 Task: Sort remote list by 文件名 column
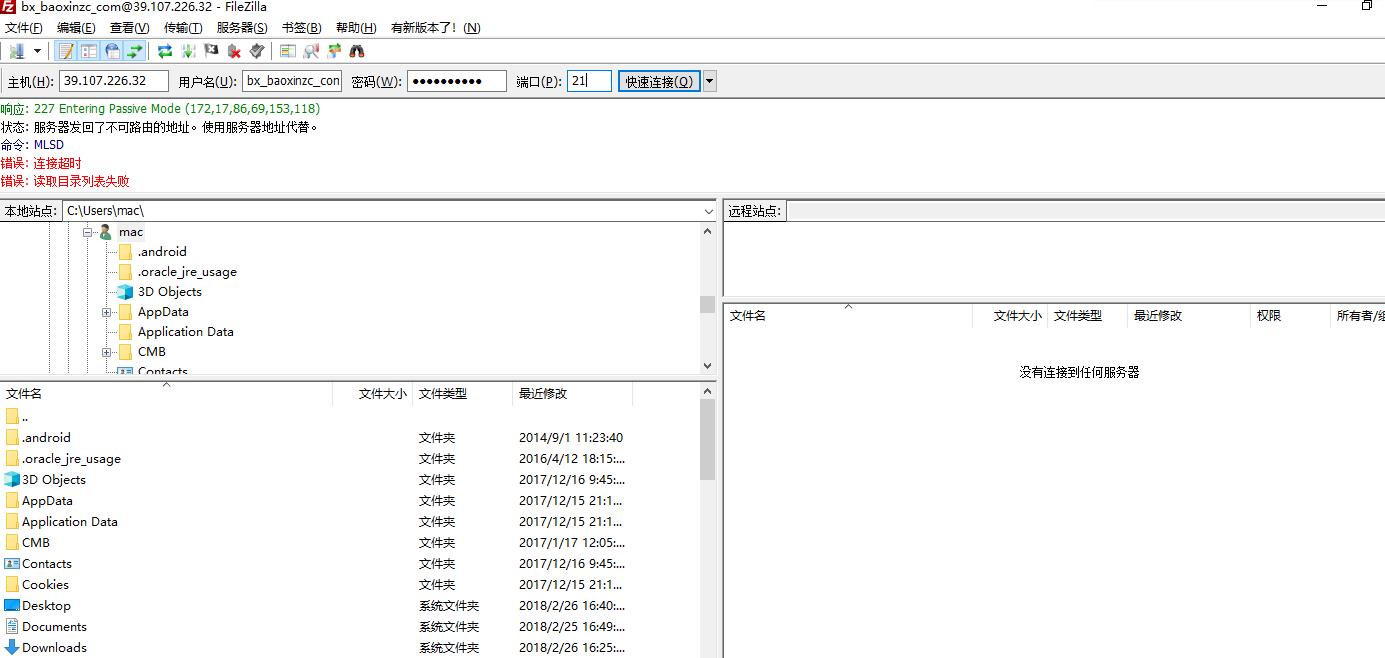click(x=848, y=316)
